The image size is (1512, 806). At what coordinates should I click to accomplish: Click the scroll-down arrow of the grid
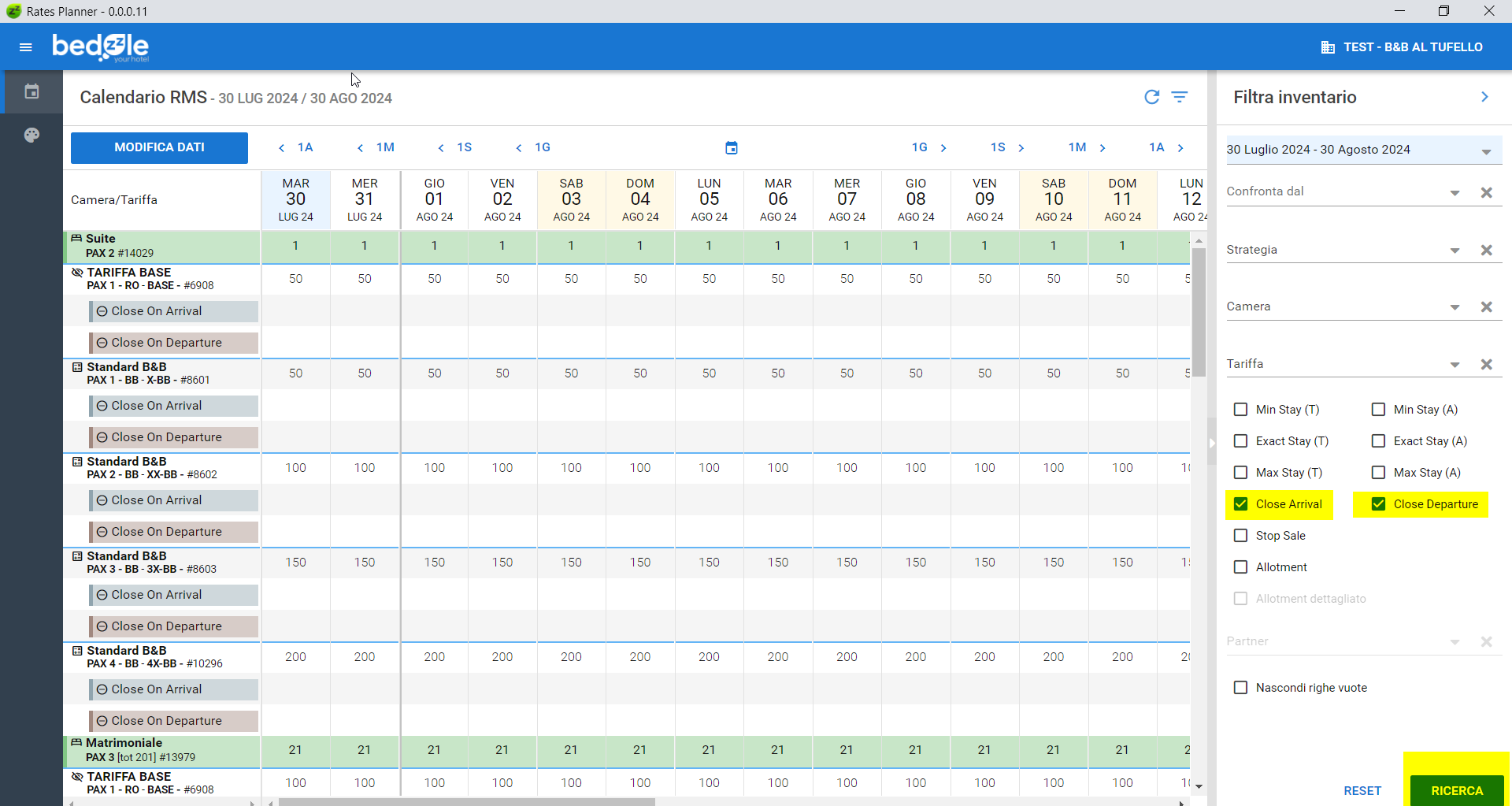click(x=1199, y=786)
